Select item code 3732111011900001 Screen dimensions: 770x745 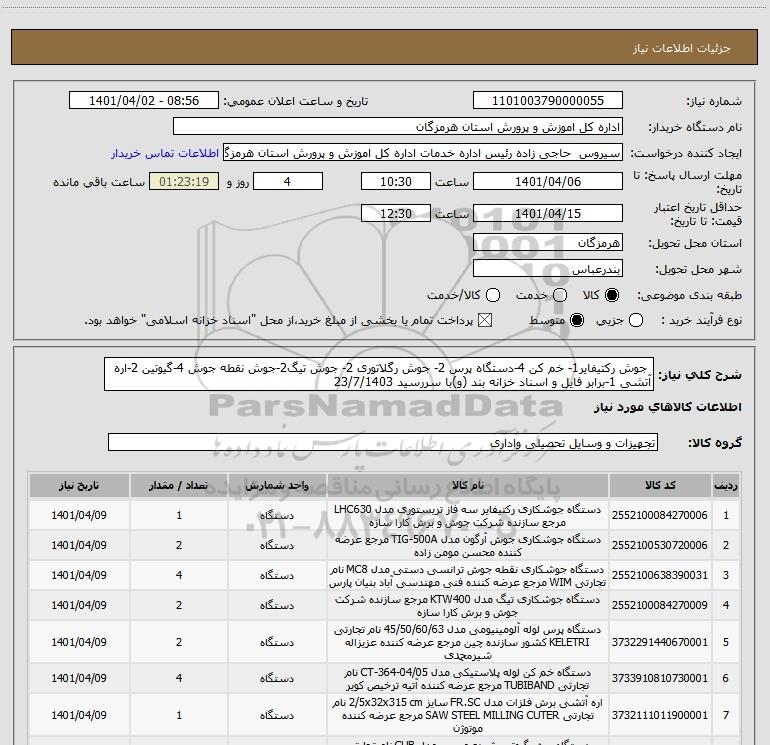[660, 715]
